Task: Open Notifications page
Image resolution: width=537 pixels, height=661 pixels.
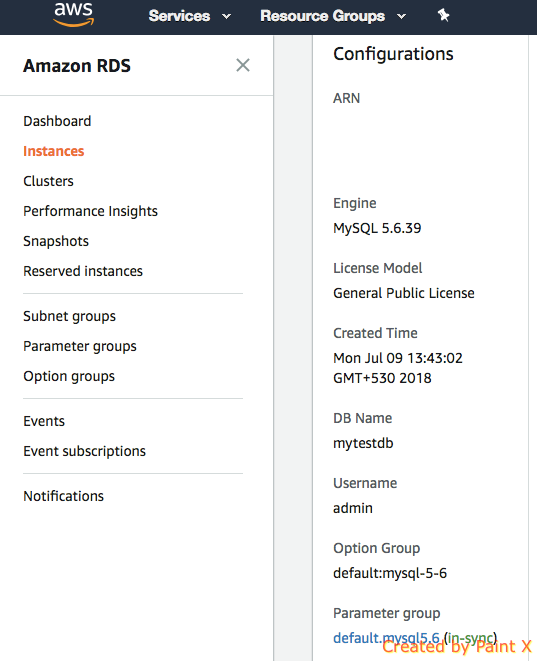Action: tap(64, 496)
